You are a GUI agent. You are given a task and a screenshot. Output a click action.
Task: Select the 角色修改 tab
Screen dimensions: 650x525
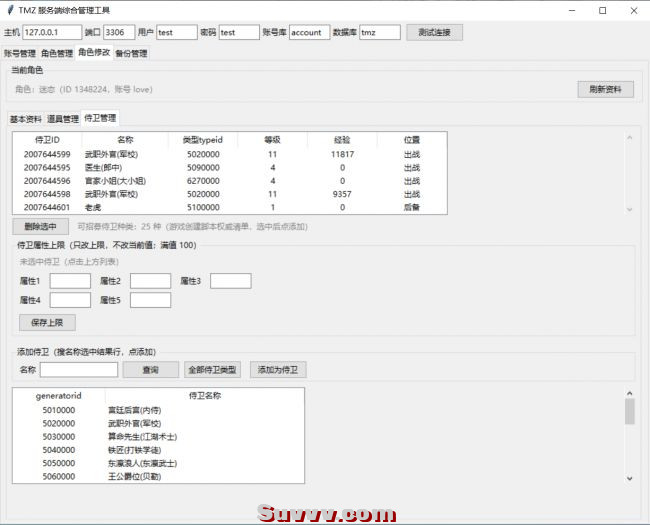click(94, 52)
